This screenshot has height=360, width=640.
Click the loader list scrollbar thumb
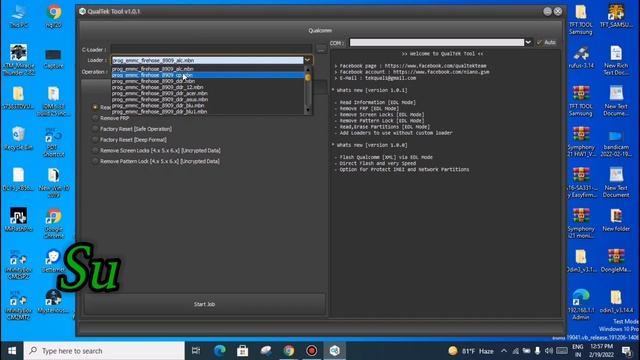[308, 77]
